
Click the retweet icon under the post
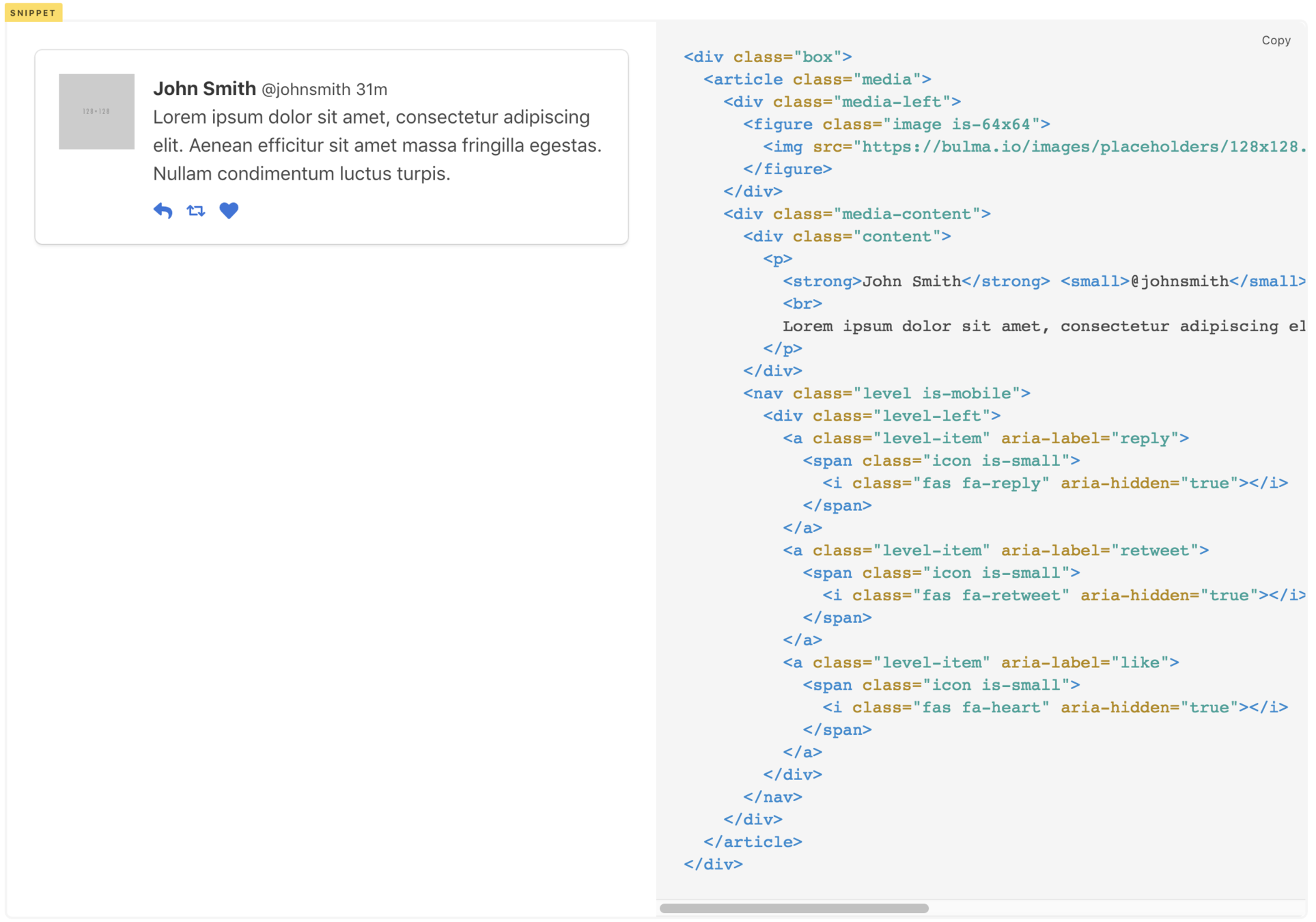[x=196, y=210]
